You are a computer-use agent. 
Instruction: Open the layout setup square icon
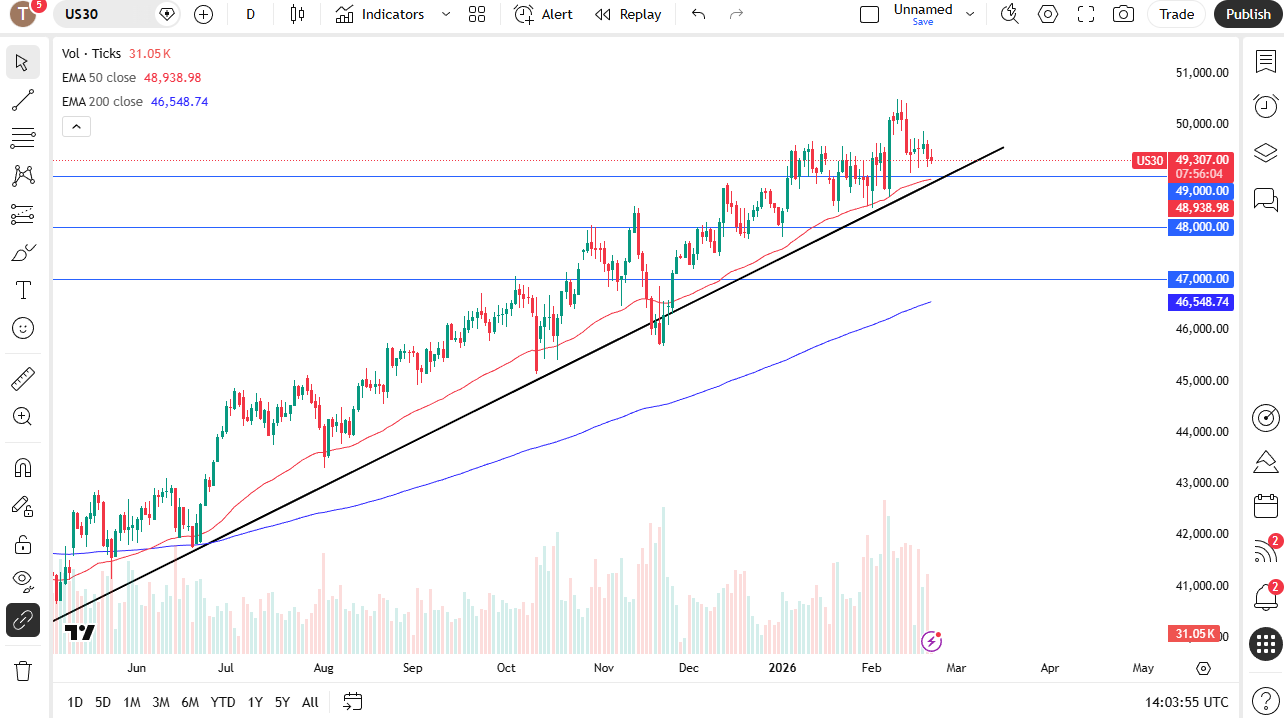(870, 14)
